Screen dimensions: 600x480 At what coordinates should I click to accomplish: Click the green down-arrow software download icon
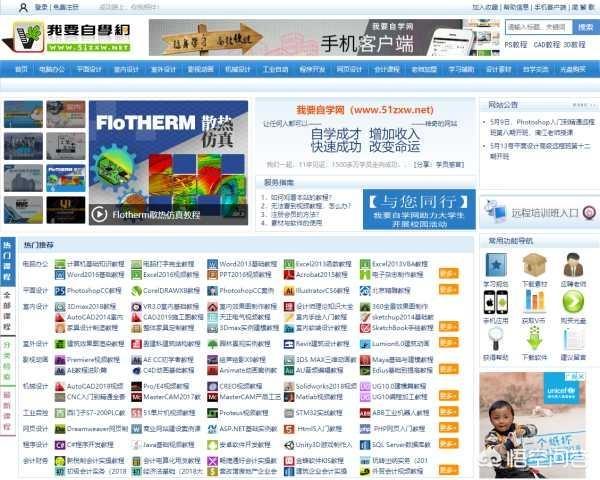pyautogui.click(x=535, y=338)
